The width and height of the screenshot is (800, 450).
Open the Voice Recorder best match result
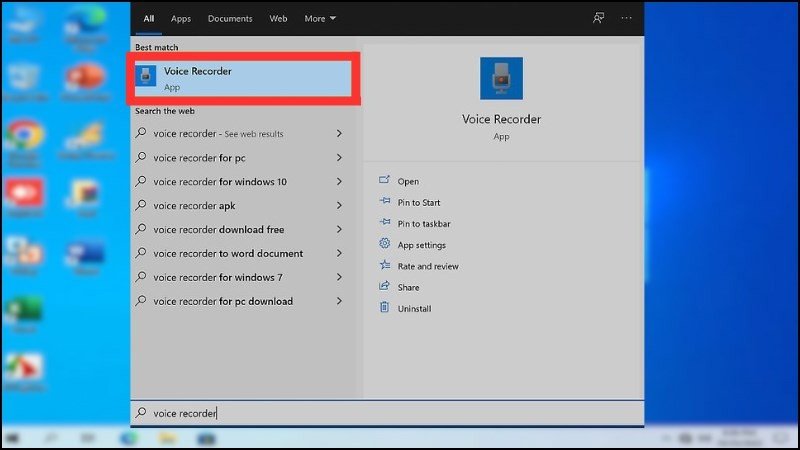(243, 78)
